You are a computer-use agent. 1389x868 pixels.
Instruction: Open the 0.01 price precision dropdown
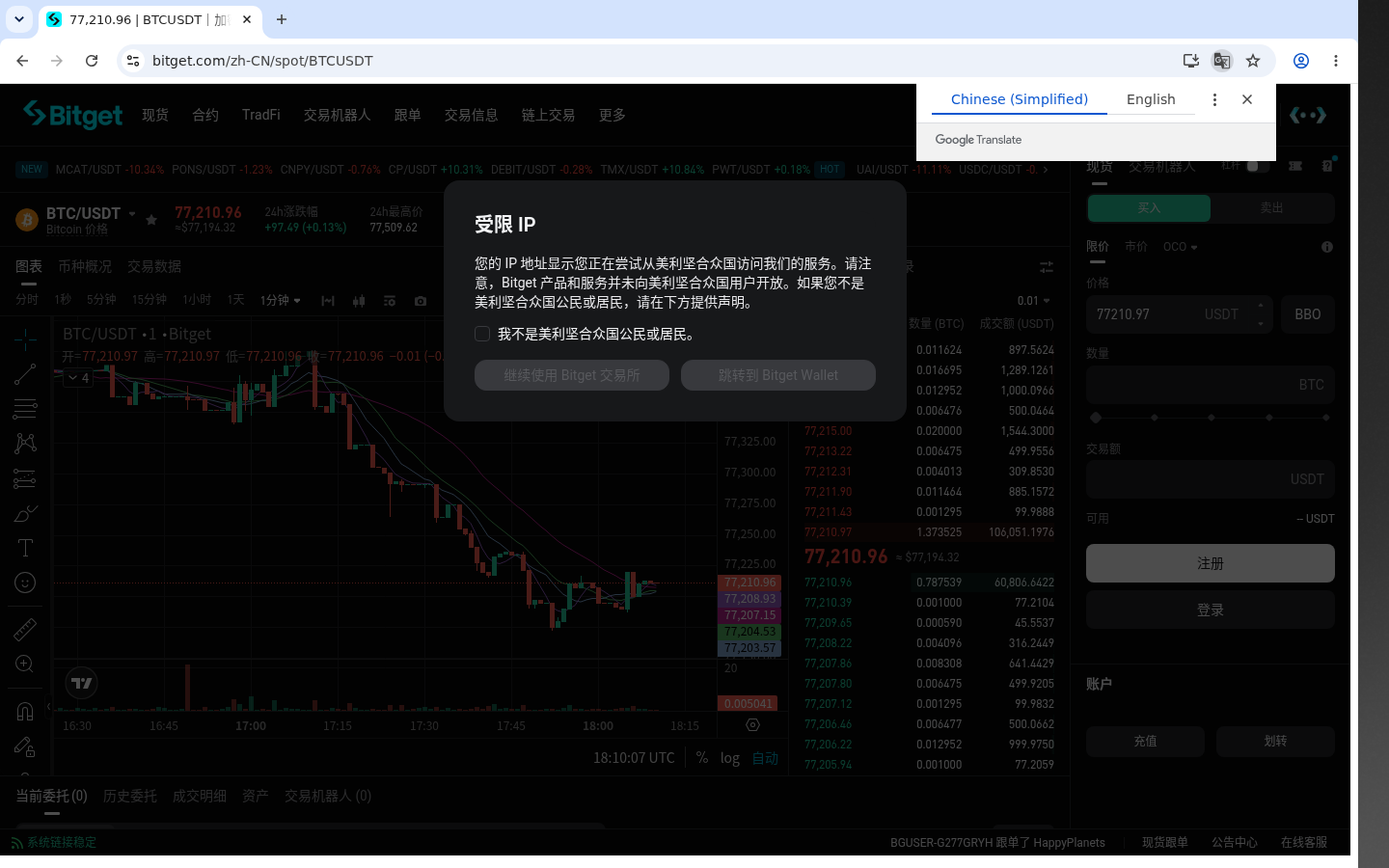coord(1033,301)
